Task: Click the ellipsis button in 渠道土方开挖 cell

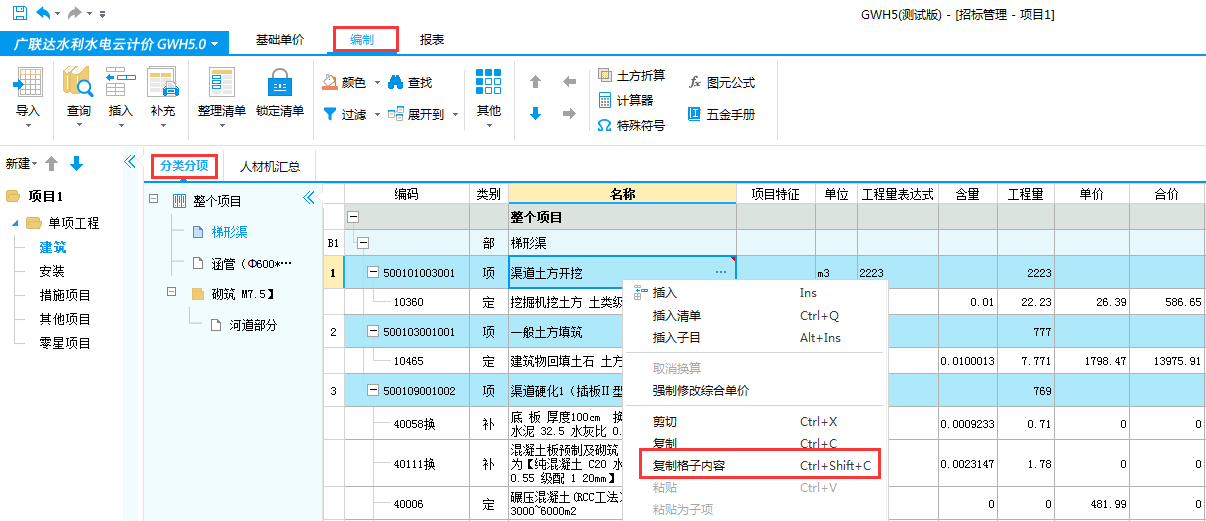Action: click(720, 273)
